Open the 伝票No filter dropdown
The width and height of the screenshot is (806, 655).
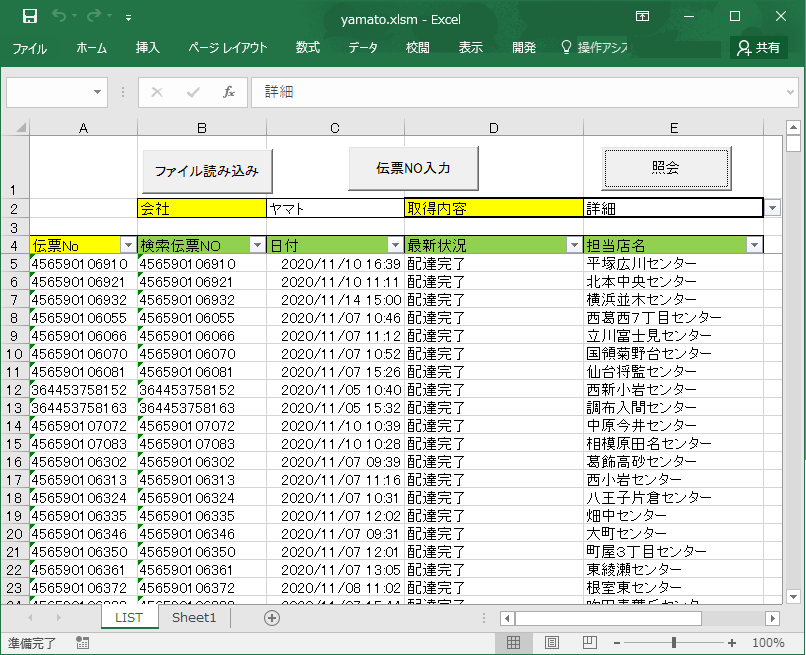click(x=129, y=246)
